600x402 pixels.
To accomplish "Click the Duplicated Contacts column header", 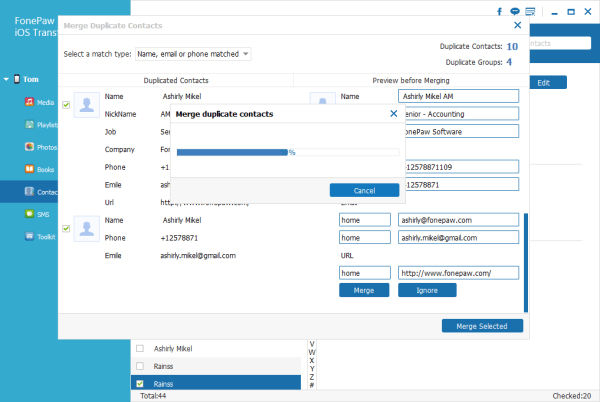I will pos(176,80).
